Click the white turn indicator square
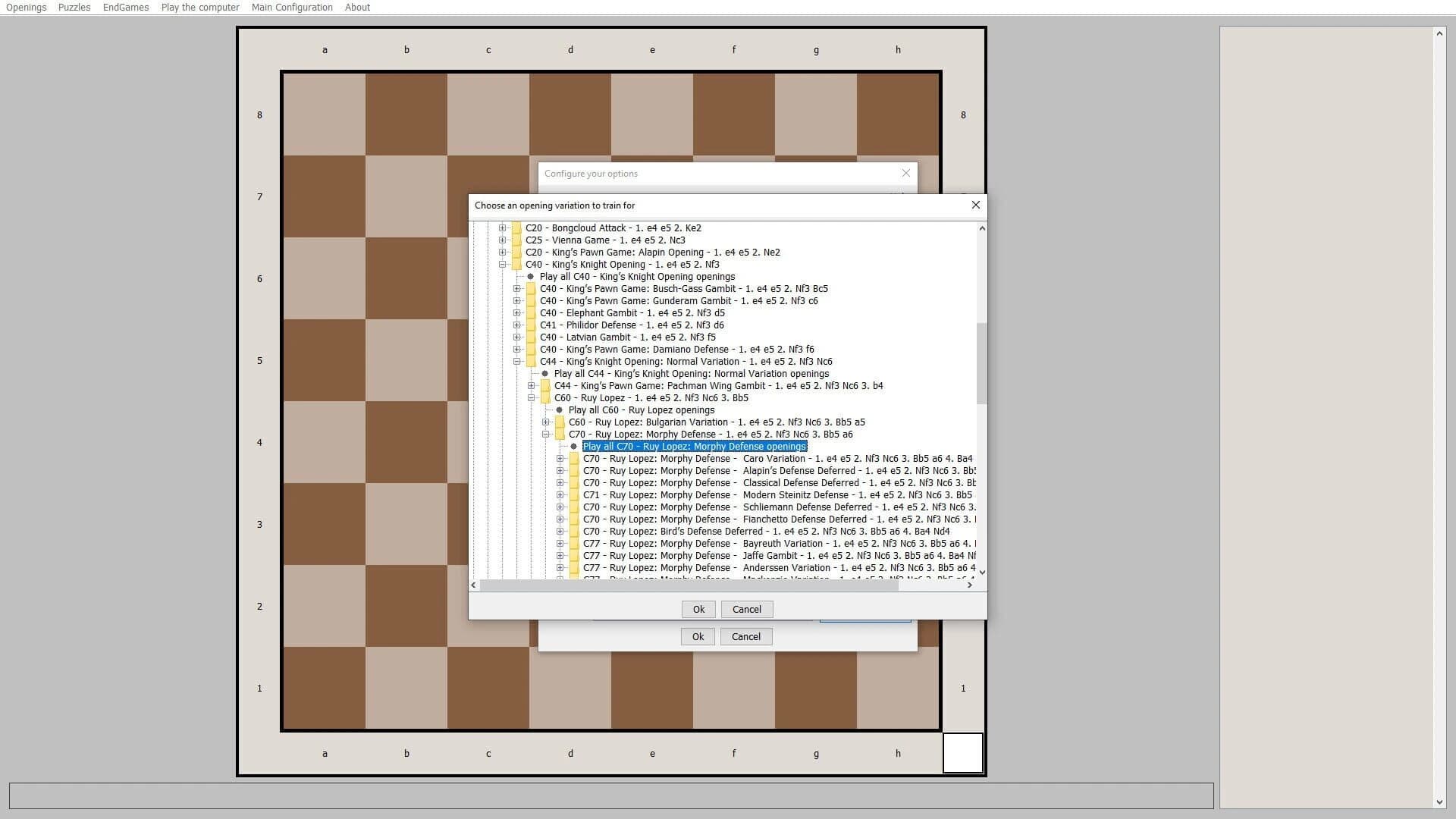The image size is (1456, 819). click(962, 753)
